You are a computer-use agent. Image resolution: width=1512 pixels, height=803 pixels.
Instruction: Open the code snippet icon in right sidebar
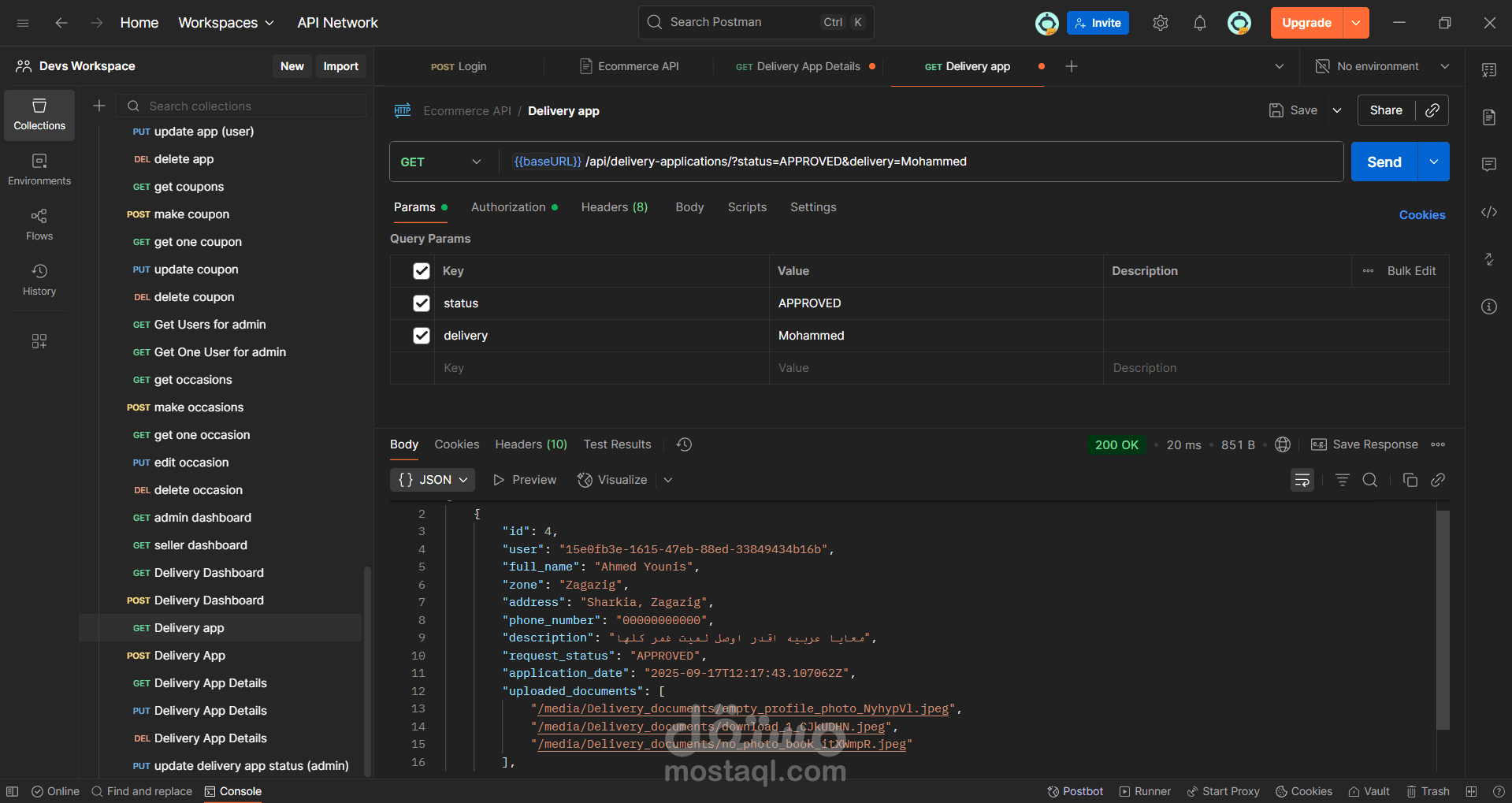coord(1489,212)
